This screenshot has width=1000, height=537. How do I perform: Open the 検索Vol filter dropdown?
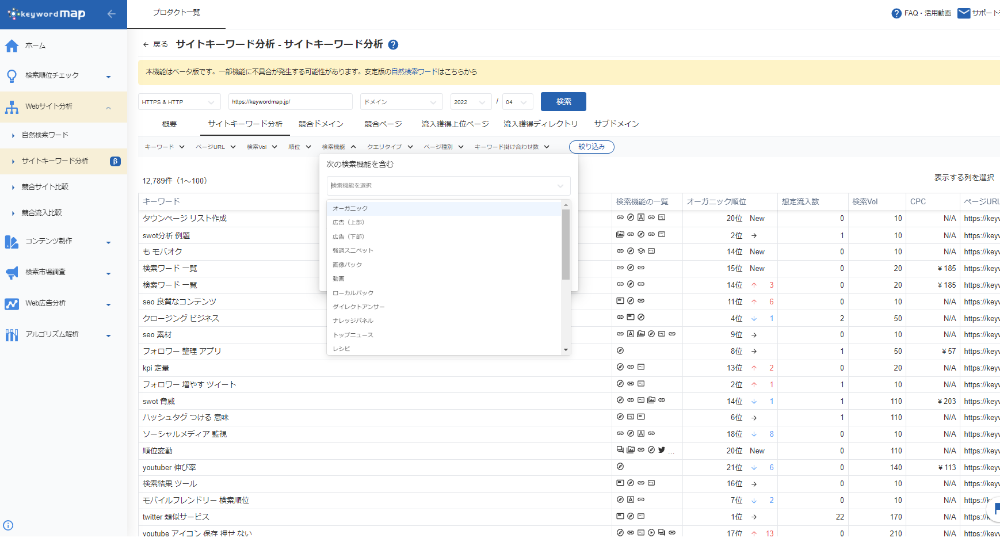(261, 147)
